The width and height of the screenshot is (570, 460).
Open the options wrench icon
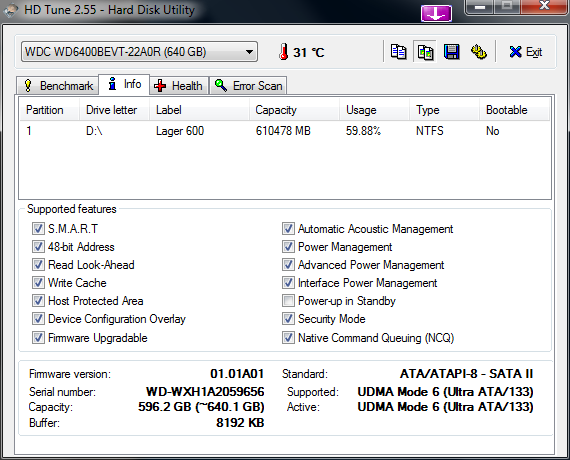pos(479,52)
